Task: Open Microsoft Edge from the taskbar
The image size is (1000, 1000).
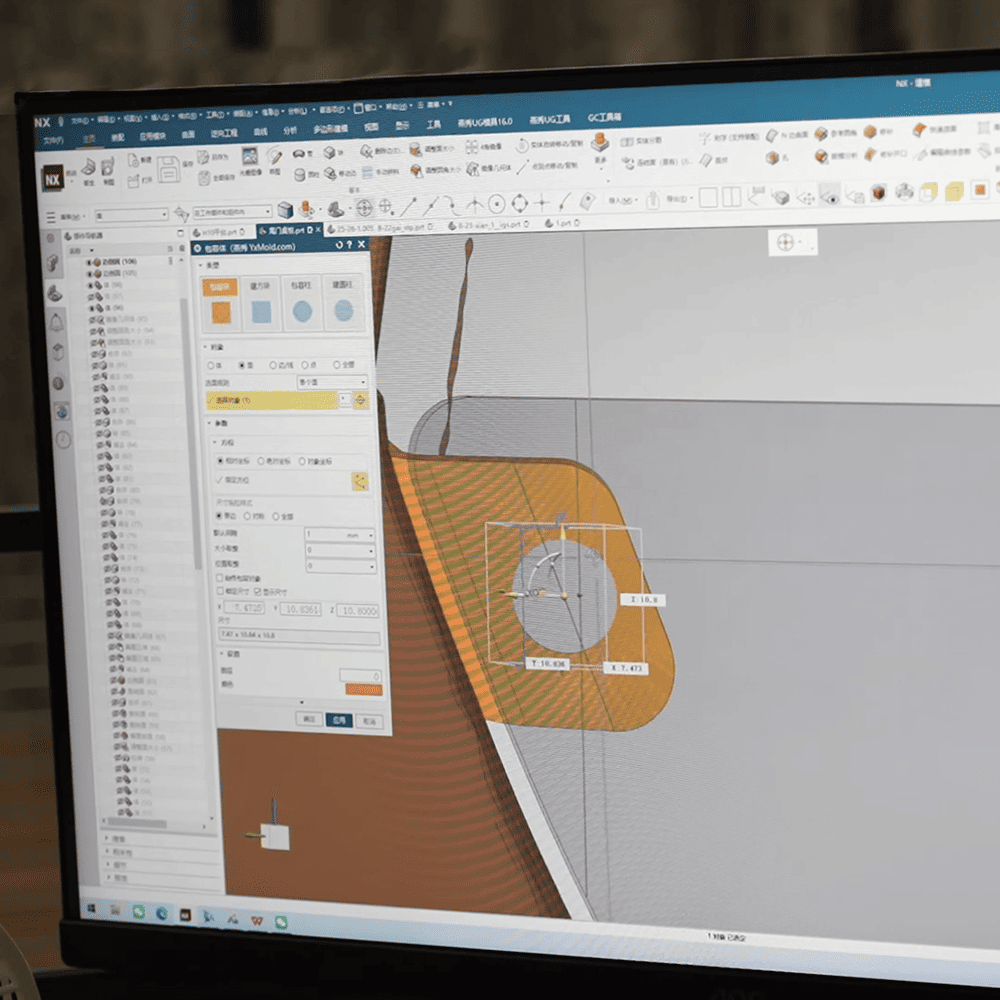Action: point(162,913)
